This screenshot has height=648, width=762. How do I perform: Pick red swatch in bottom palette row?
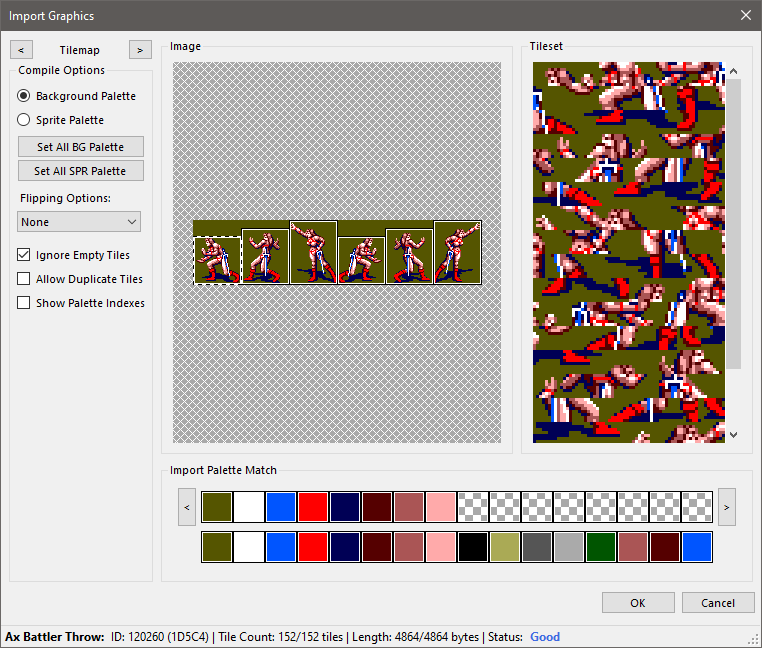pos(313,547)
